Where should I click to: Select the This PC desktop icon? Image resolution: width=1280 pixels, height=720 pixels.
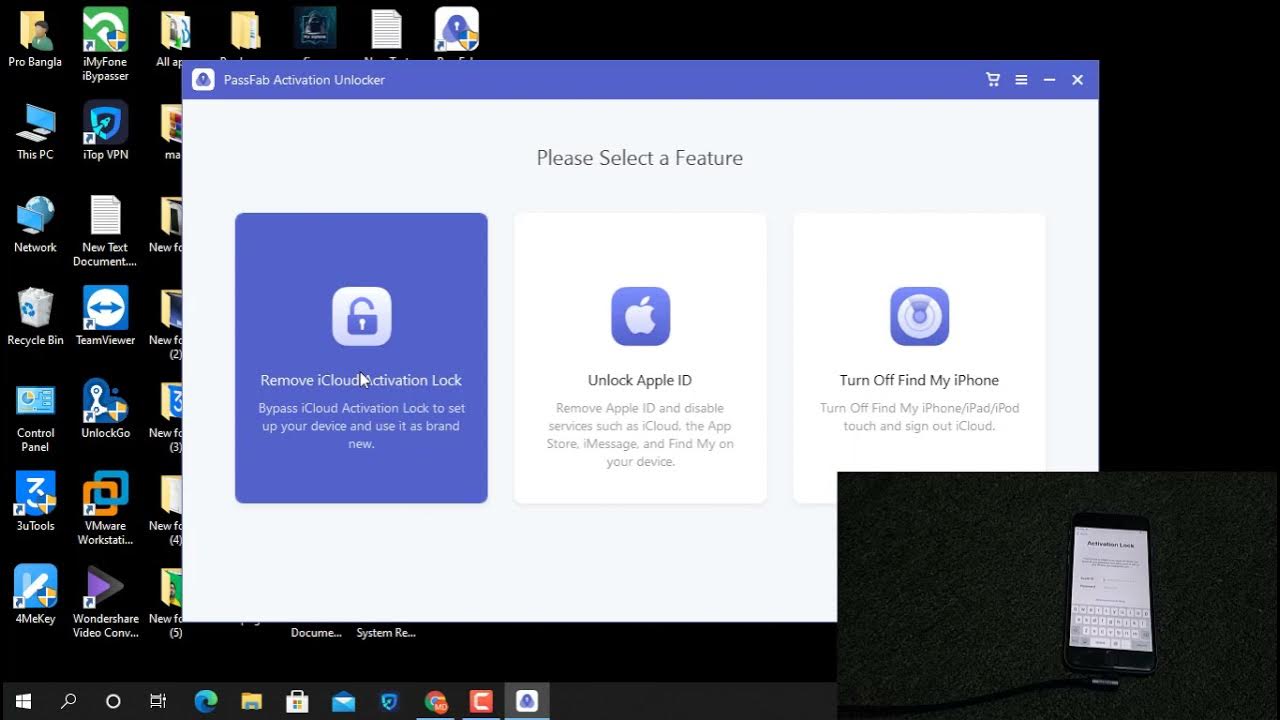[x=35, y=131]
